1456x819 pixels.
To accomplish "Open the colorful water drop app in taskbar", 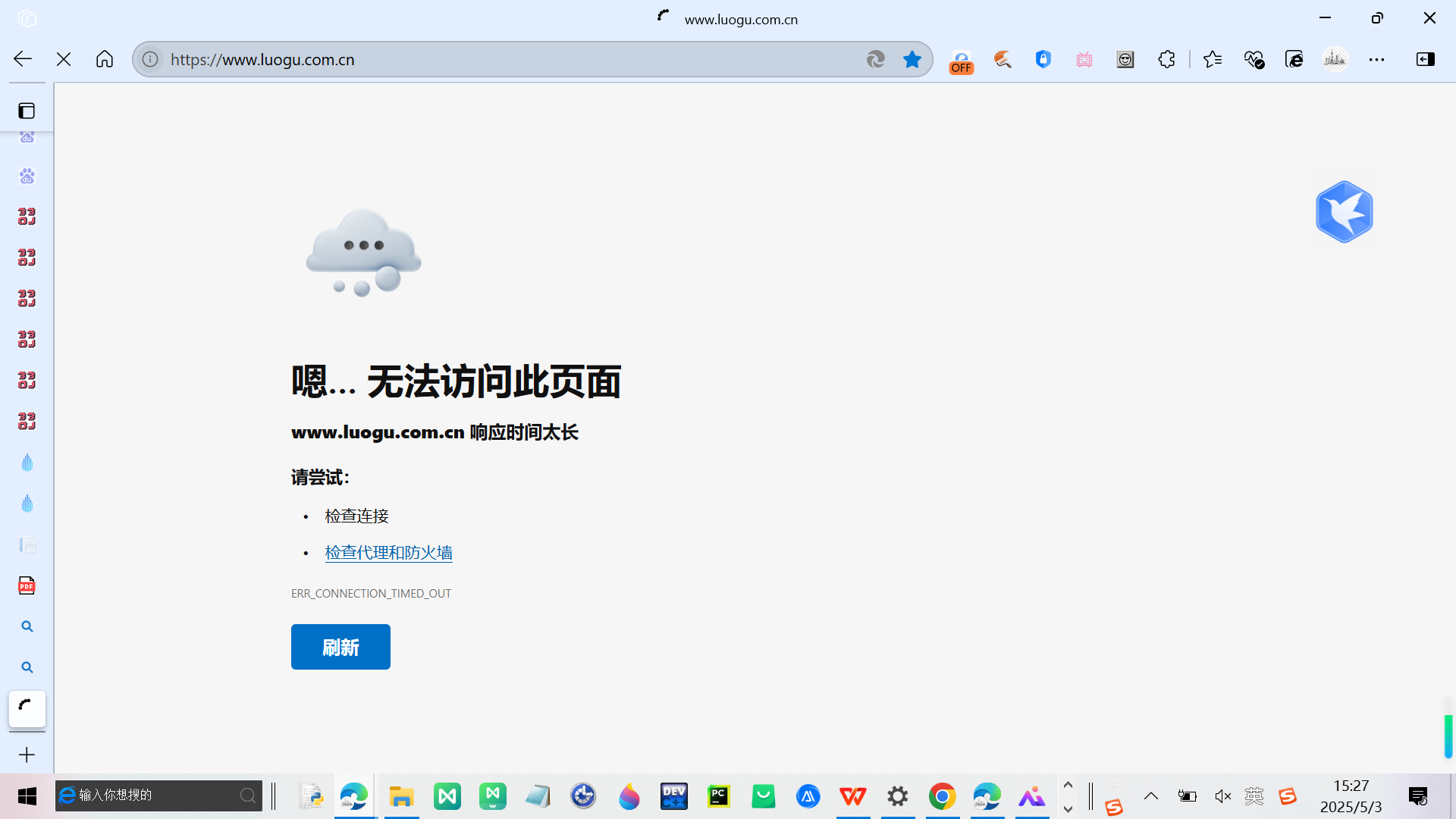I will [x=629, y=796].
